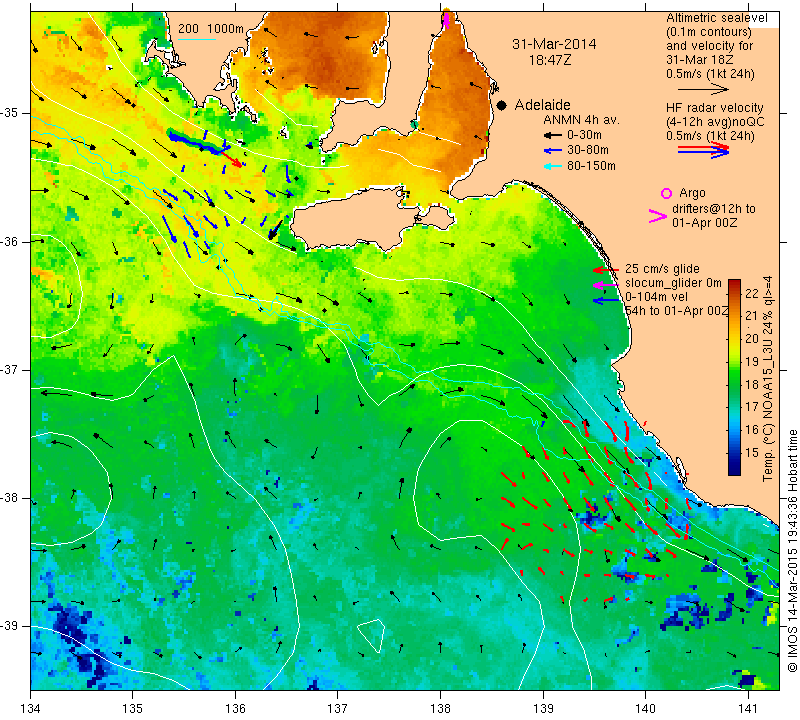Screen dimensions: 800x720
Task: Click the -38 latitude axis label
Action: tap(12, 498)
